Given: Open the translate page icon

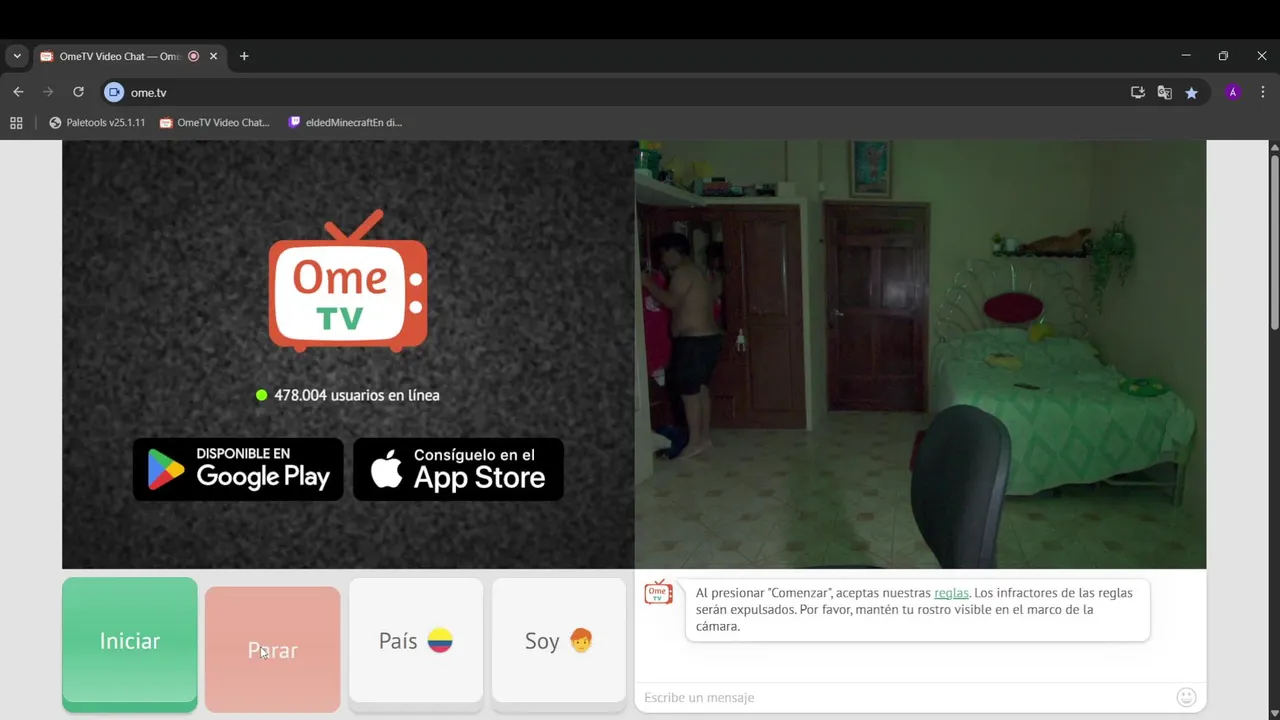Looking at the screenshot, I should [x=1165, y=92].
